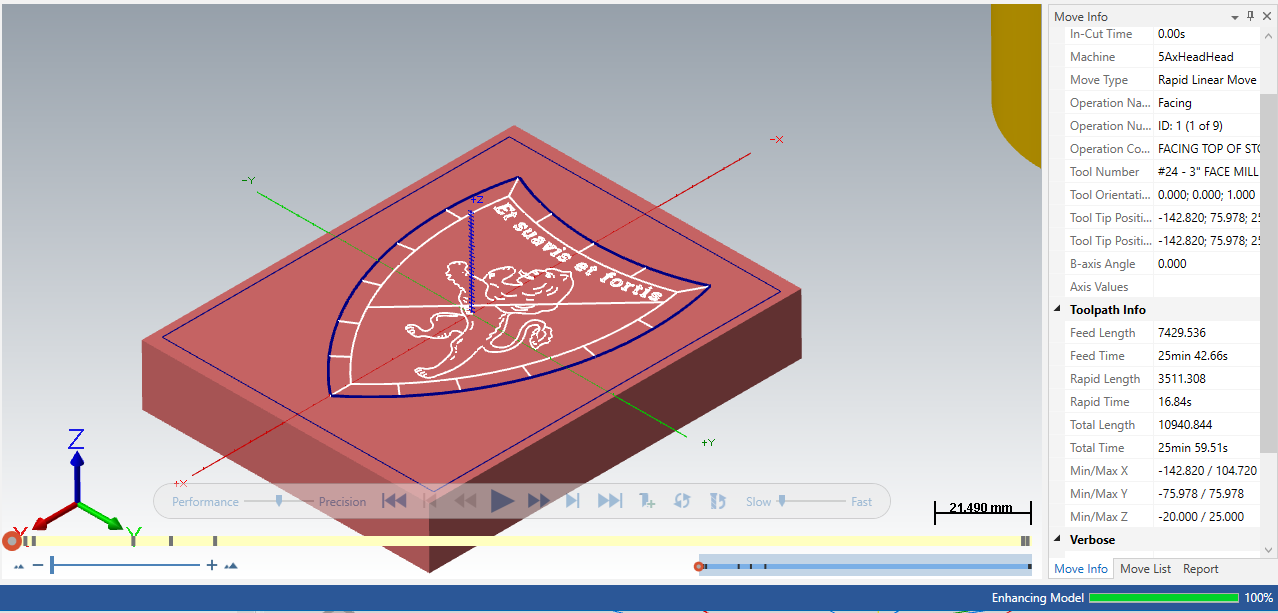Image resolution: width=1278 pixels, height=613 pixels.
Task: Click the fast forward button
Action: coord(539,501)
